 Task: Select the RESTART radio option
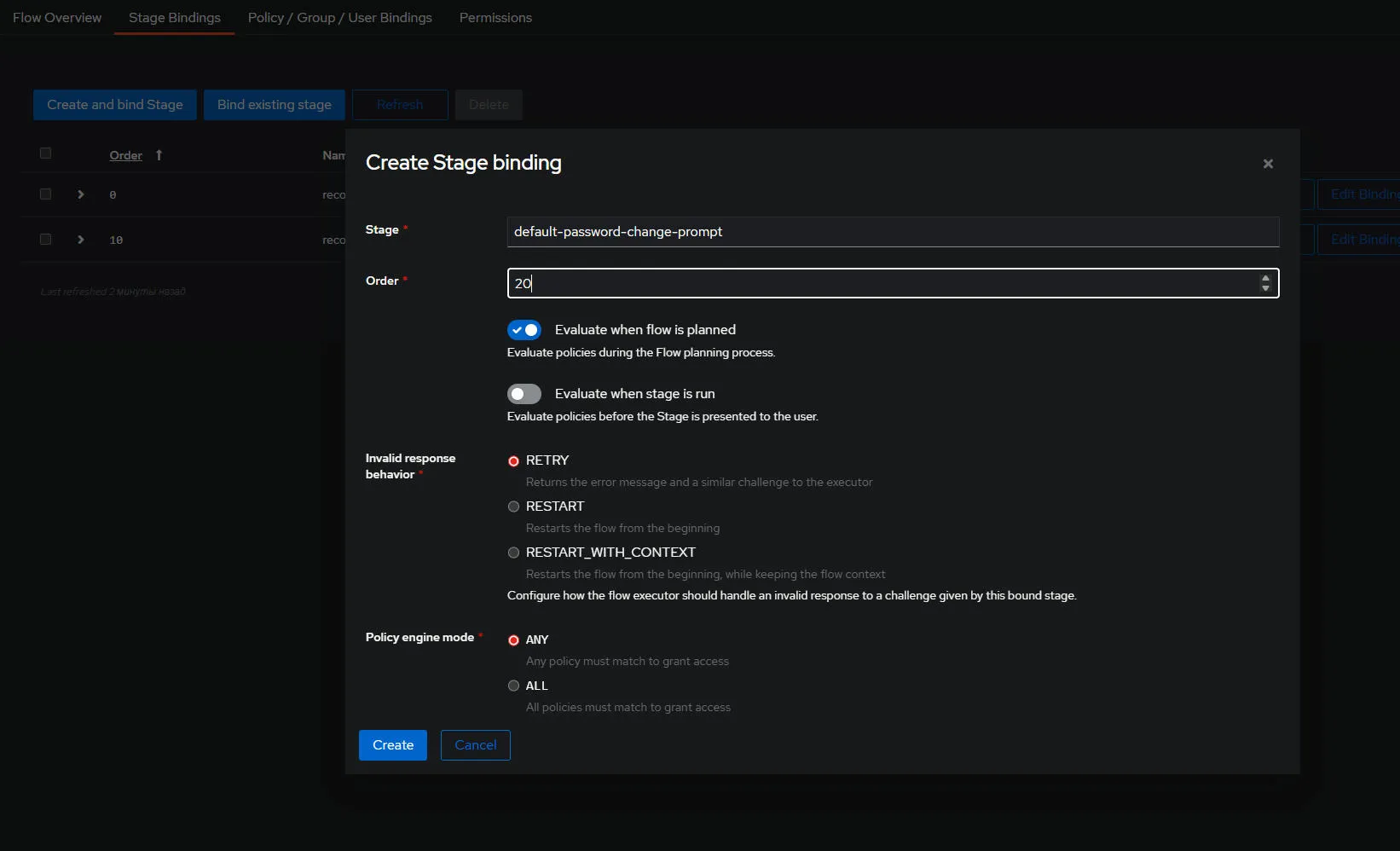[513, 507]
